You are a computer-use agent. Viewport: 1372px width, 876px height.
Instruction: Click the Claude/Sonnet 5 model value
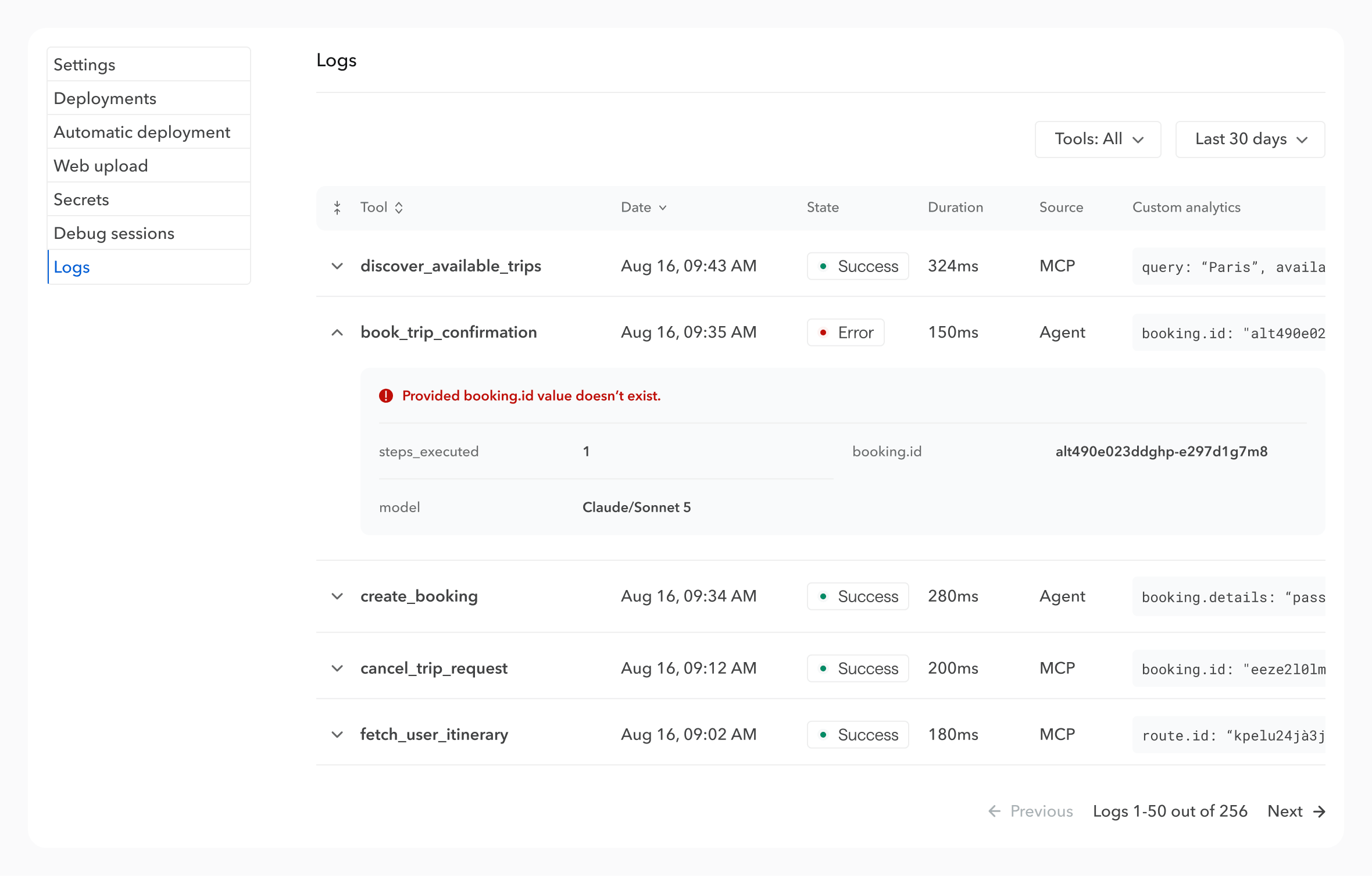pyautogui.click(x=637, y=507)
